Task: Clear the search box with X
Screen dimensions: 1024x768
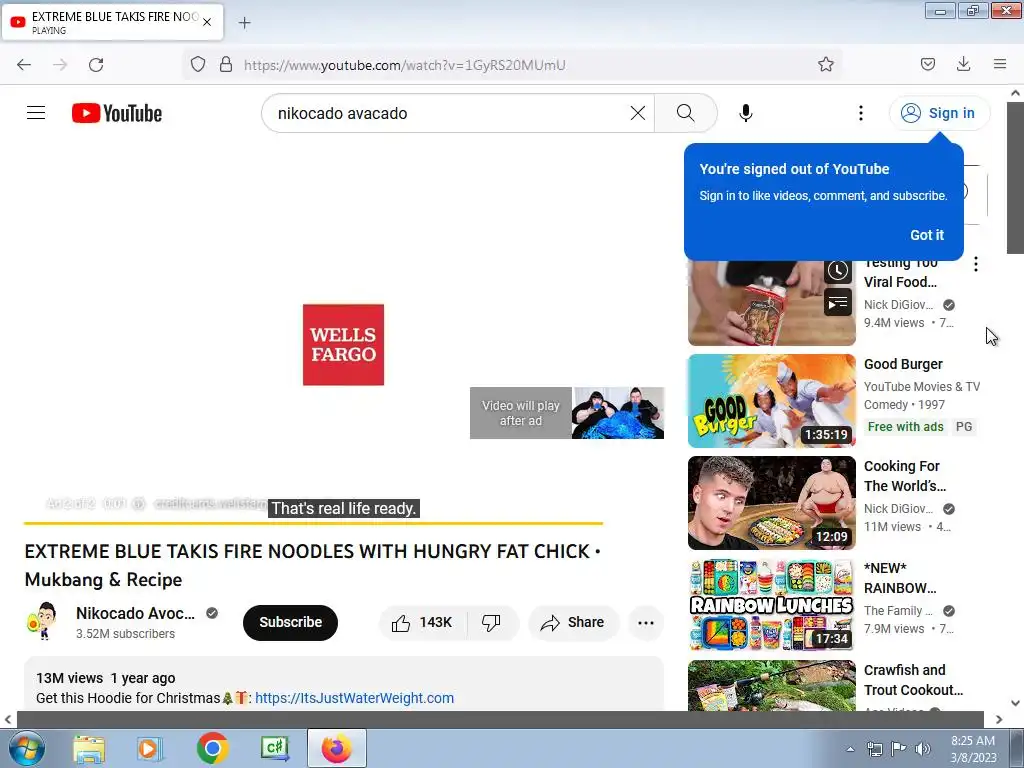Action: 637,113
